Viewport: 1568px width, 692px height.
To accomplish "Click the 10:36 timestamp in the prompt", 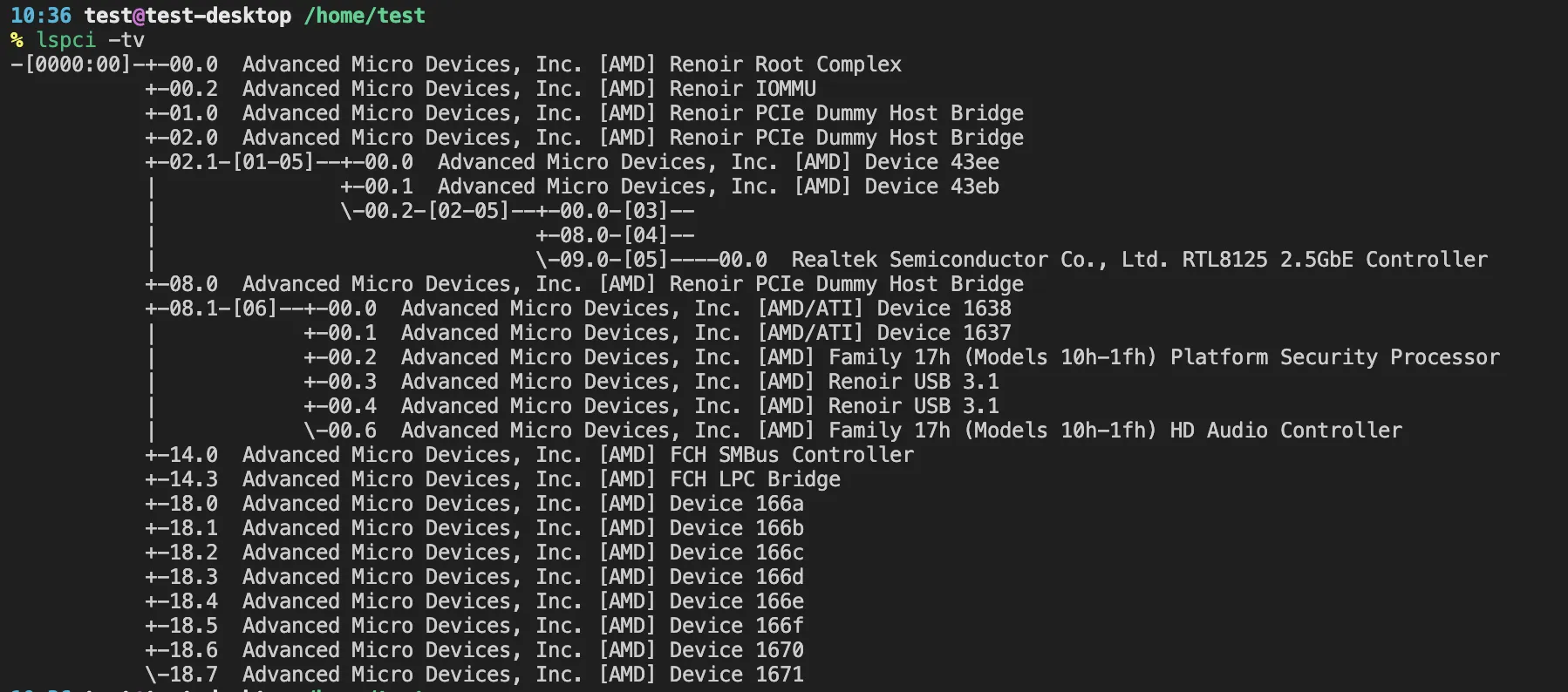I will pos(40,16).
